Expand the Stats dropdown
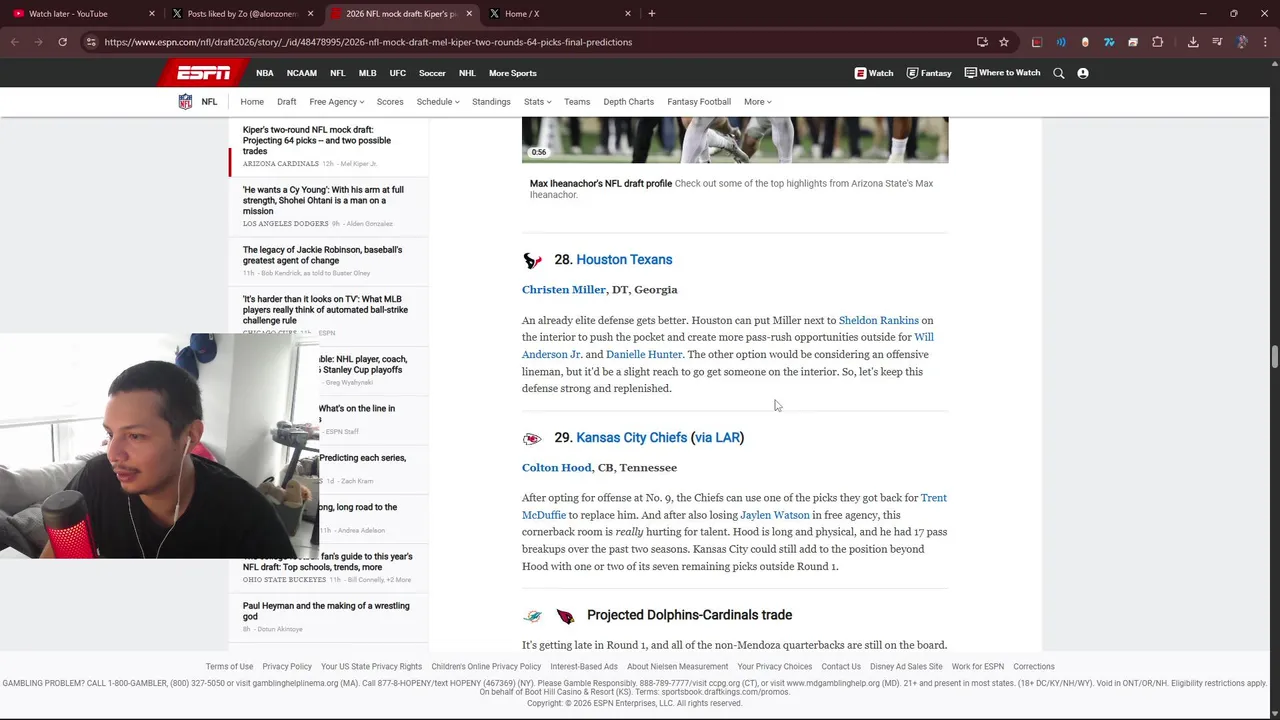This screenshot has height=720, width=1280. point(538,102)
